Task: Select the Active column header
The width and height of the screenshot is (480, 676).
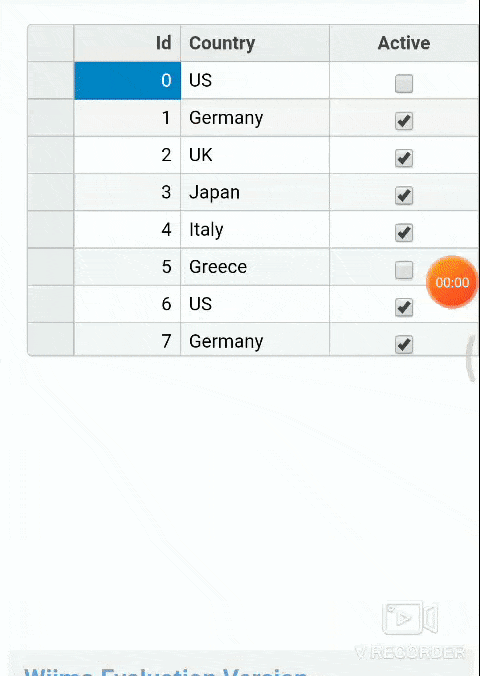Action: point(404,43)
